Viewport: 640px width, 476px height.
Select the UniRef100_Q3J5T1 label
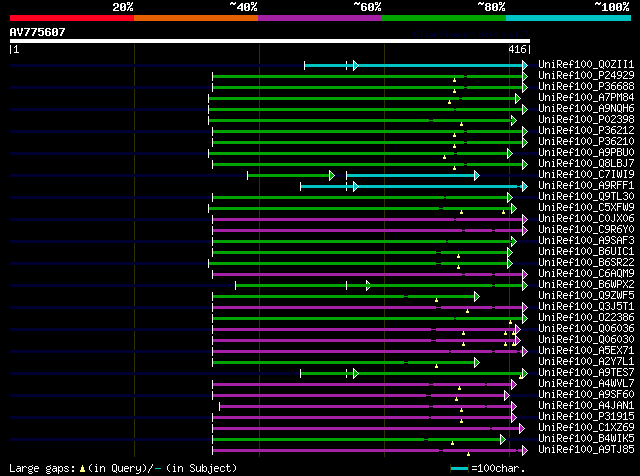pos(586,307)
